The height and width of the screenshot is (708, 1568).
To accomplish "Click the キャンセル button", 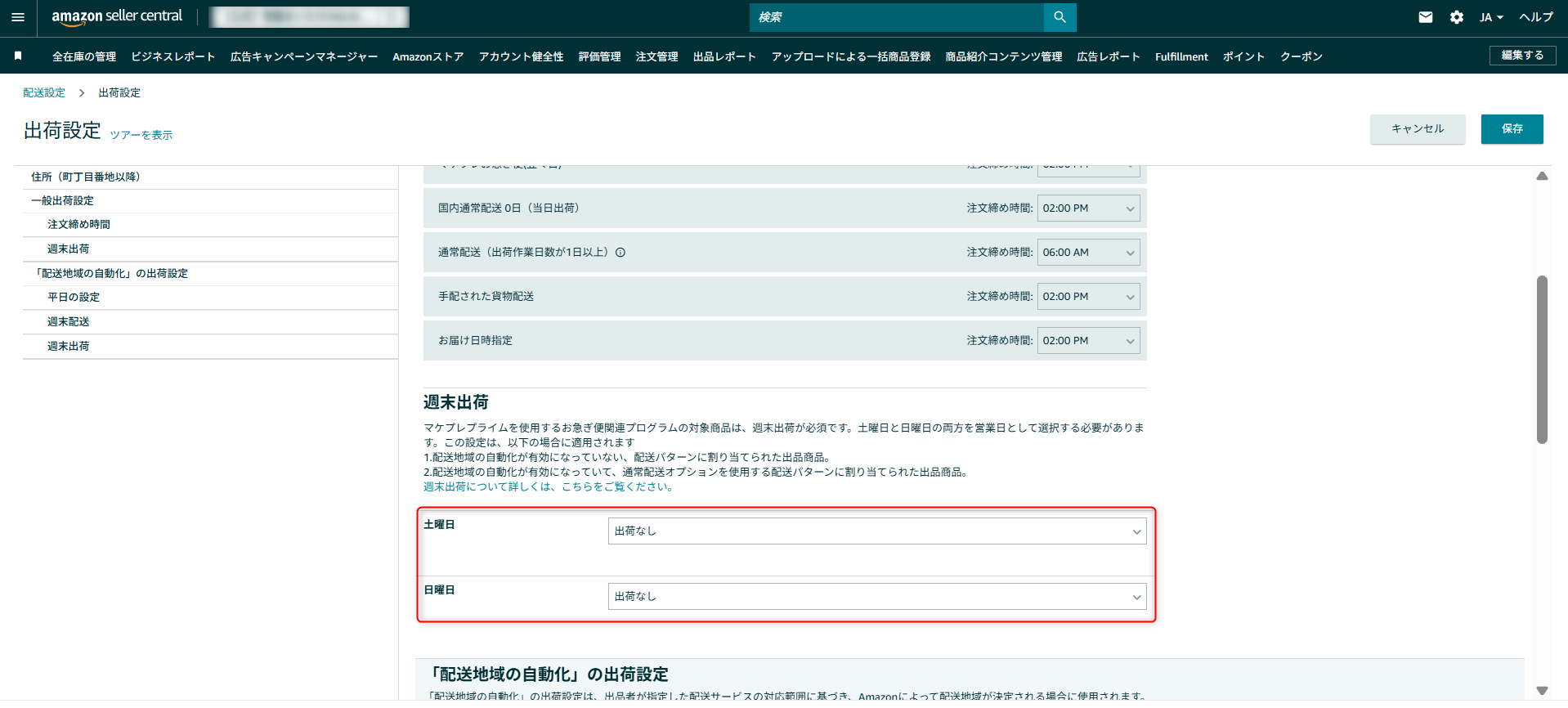I will click(x=1417, y=129).
